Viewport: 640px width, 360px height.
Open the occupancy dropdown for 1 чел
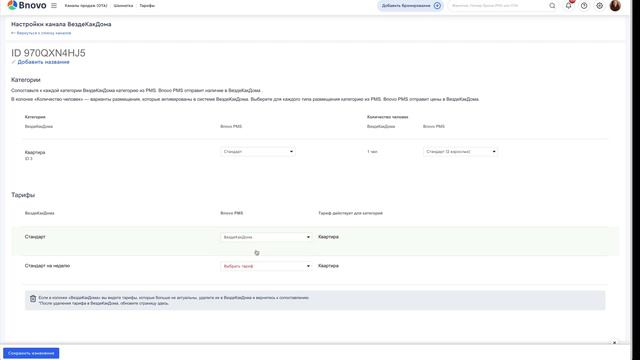tap(460, 151)
